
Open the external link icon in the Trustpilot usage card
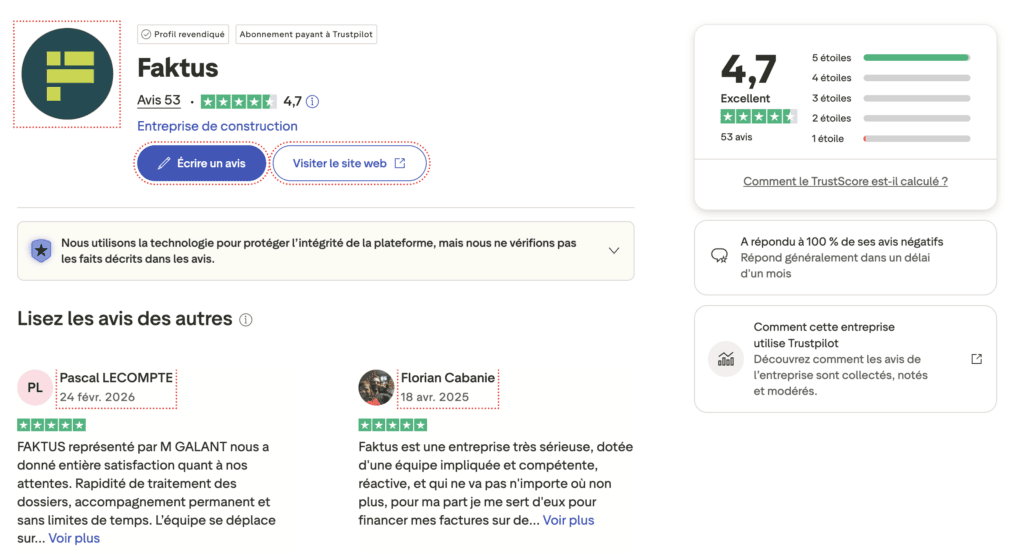[x=976, y=359]
